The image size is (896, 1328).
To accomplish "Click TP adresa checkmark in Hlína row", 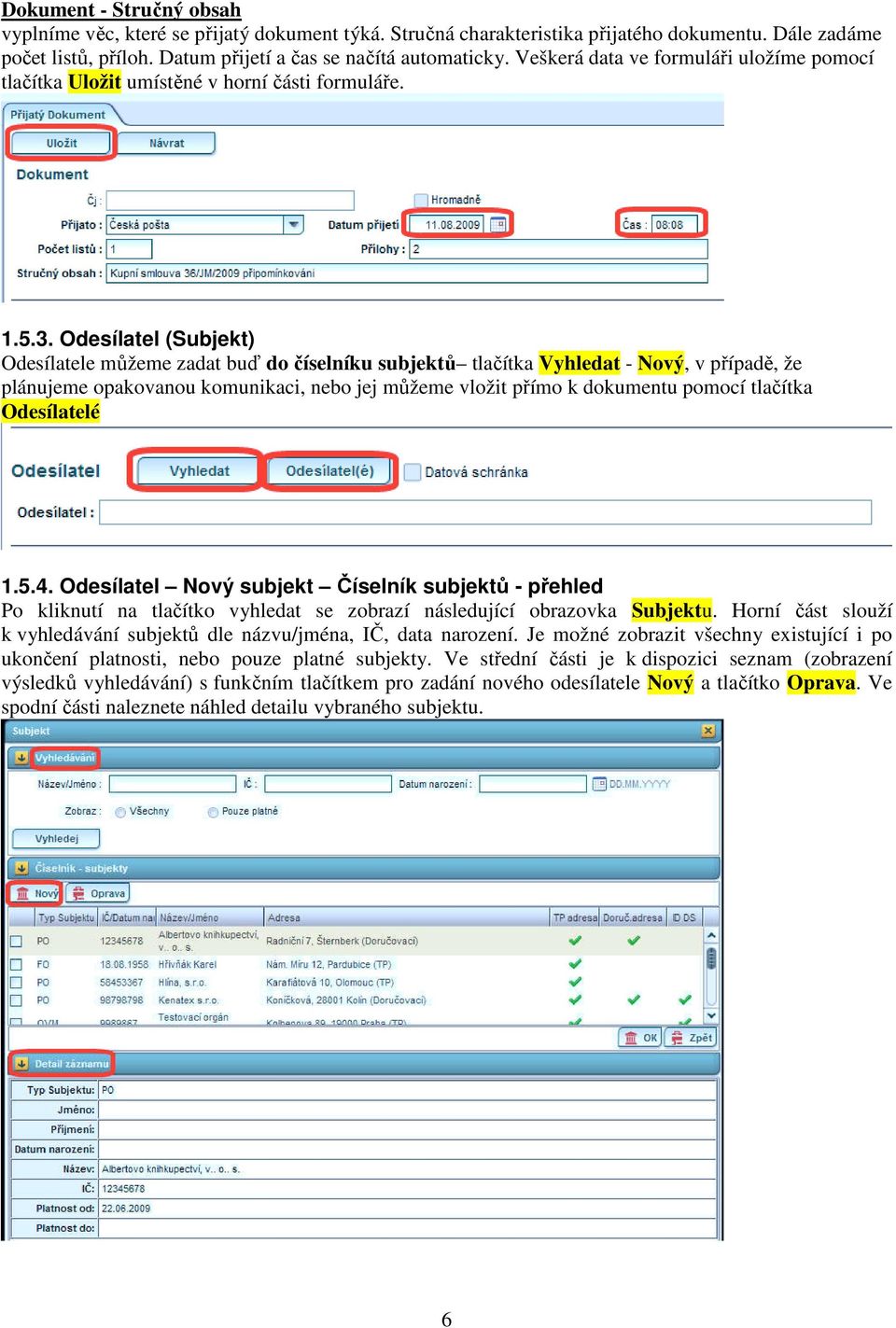I will (x=575, y=982).
